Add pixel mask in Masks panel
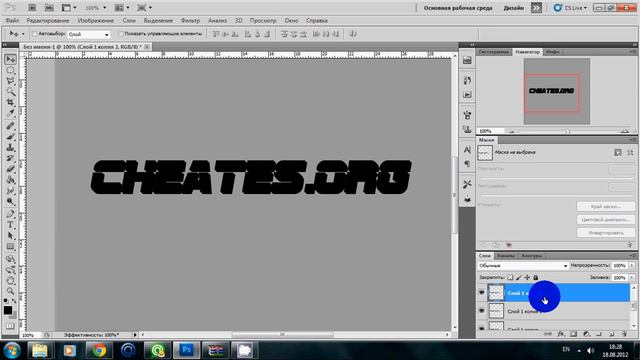Viewport: 640px width, 360px height. [x=618, y=152]
